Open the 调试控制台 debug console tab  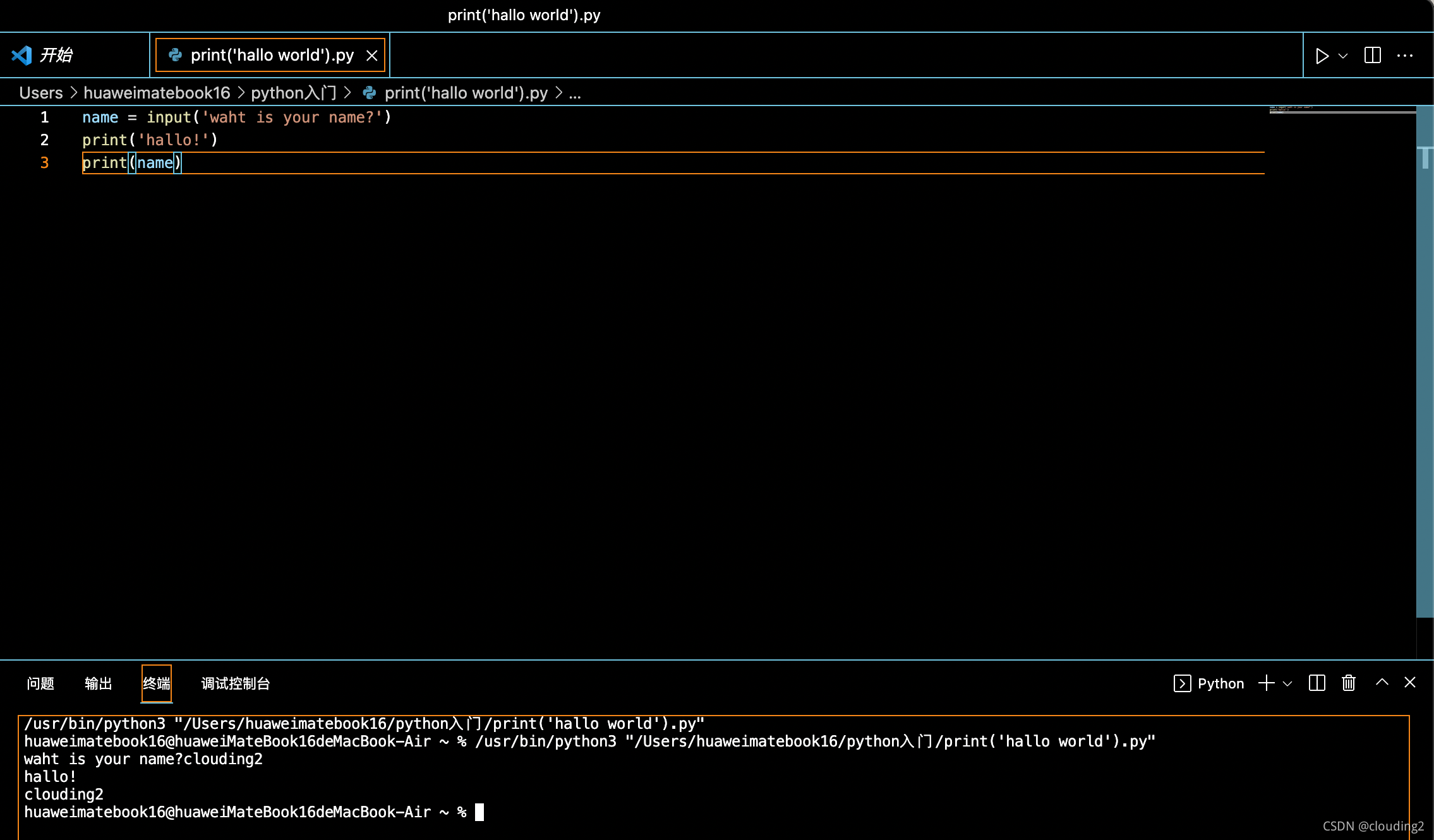click(235, 683)
